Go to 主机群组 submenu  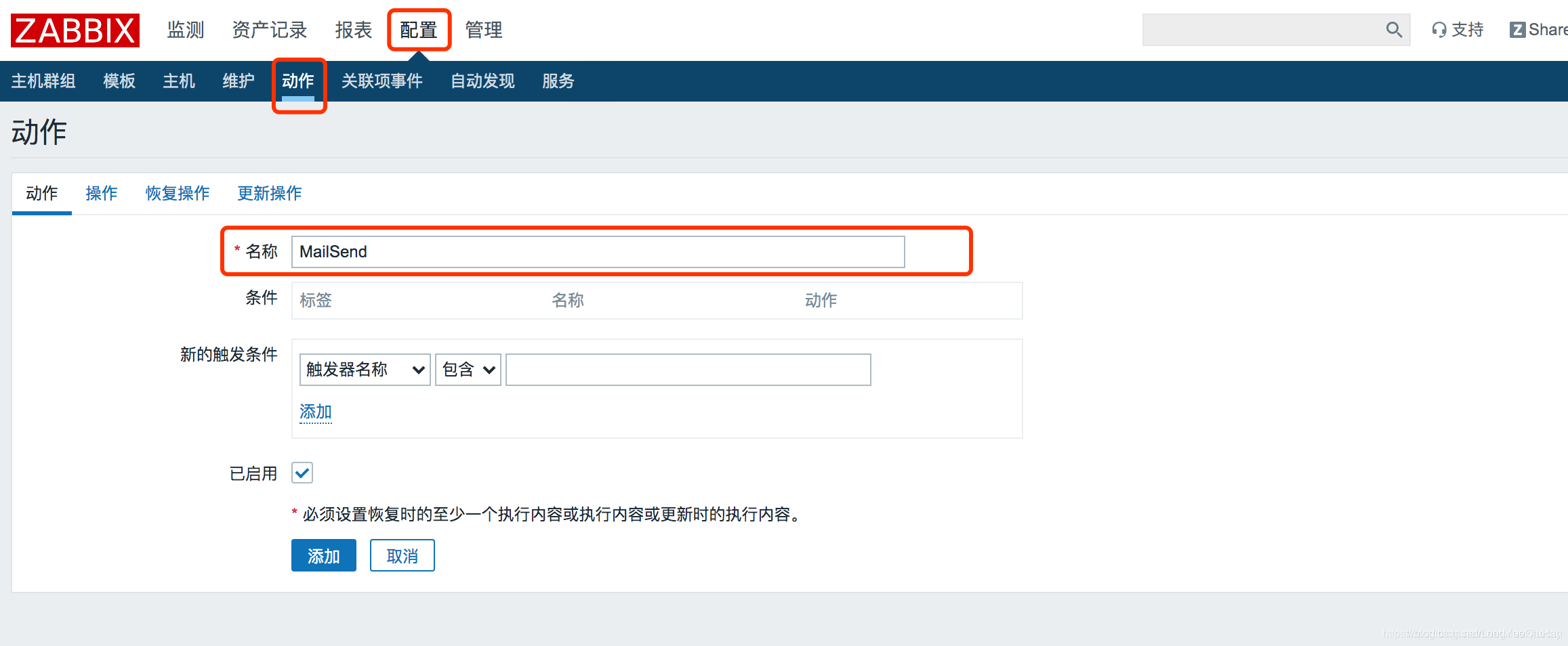pos(43,81)
